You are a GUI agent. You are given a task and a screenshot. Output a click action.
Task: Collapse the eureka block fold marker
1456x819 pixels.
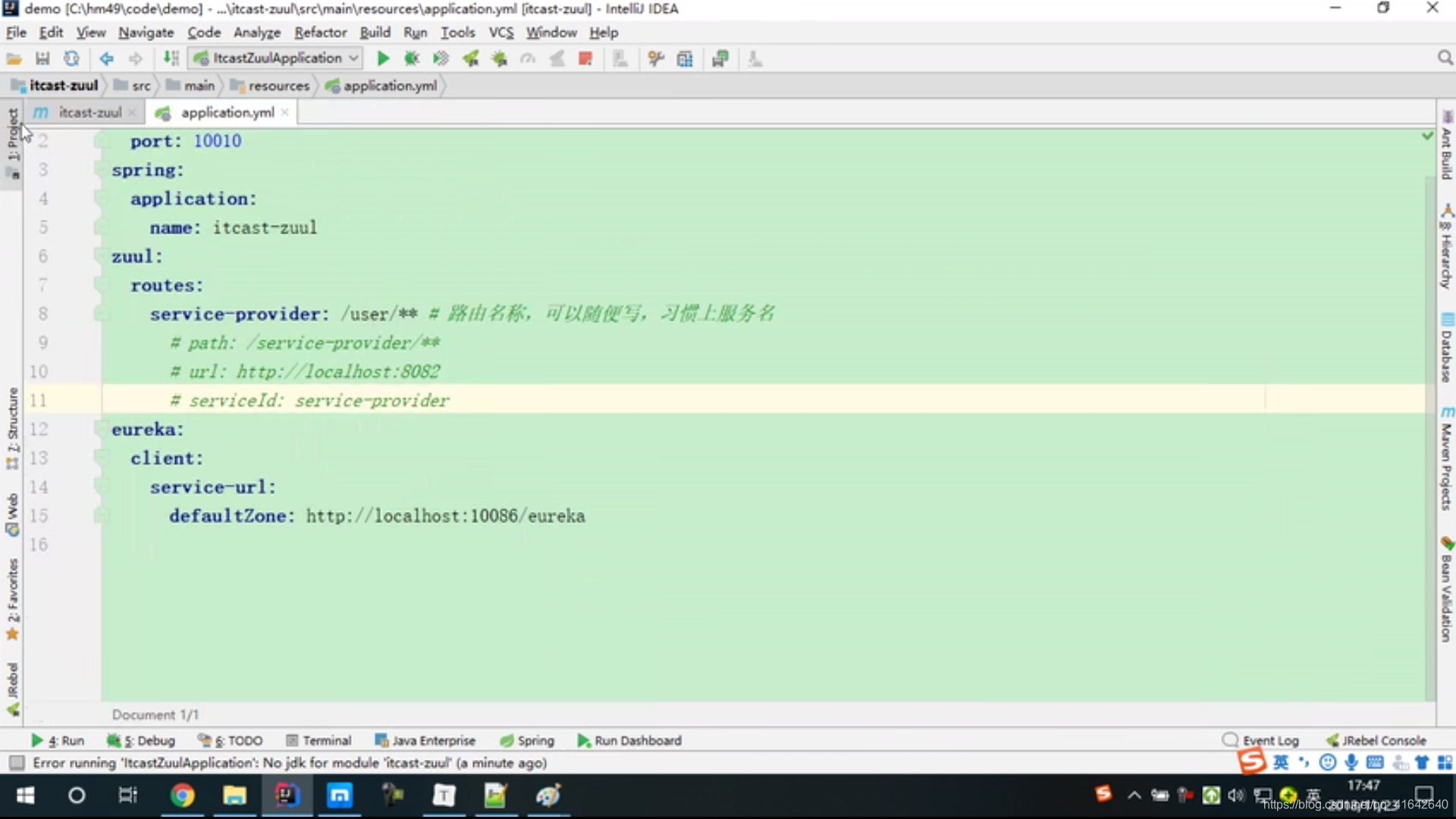pos(101,429)
